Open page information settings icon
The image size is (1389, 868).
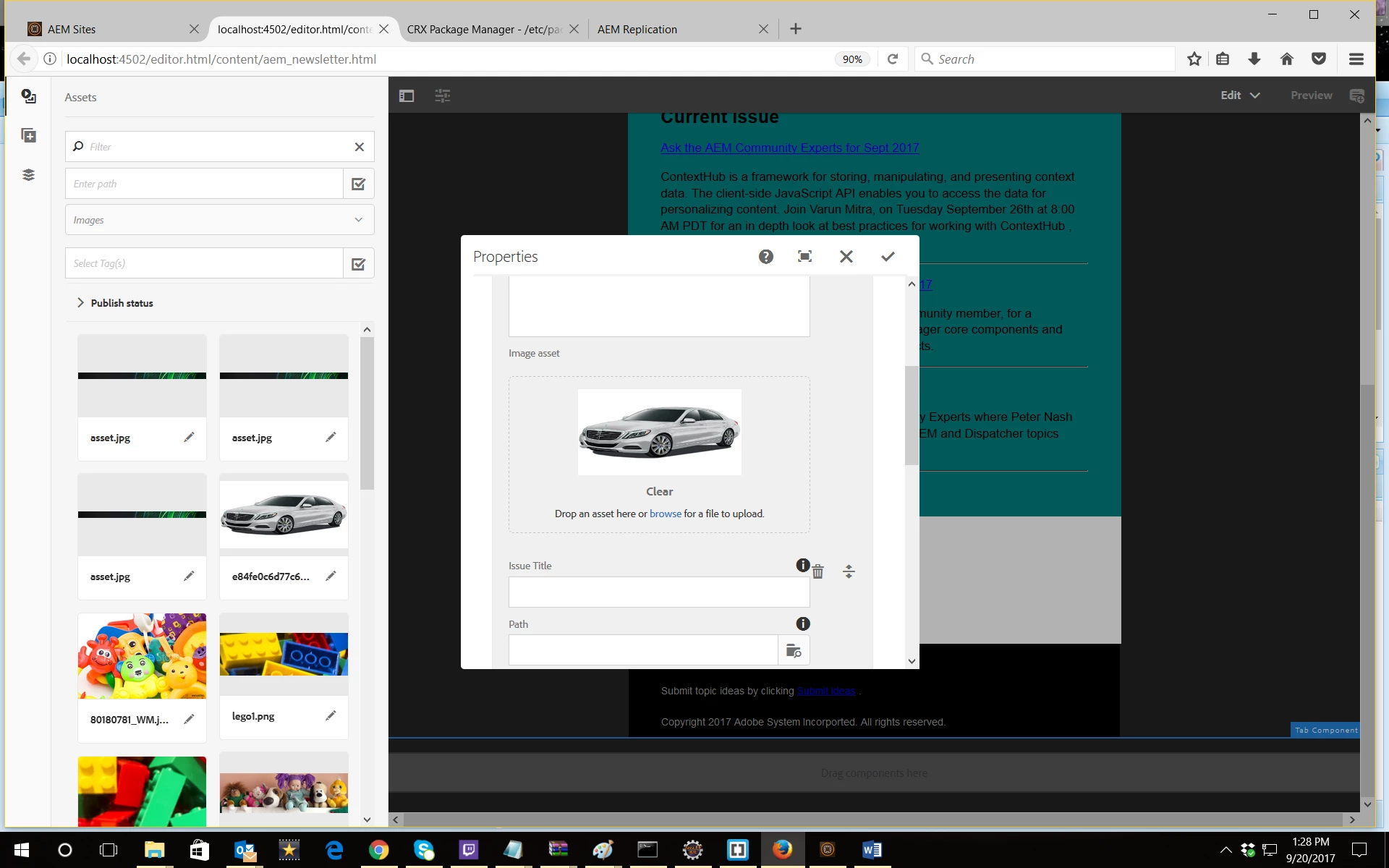(443, 95)
